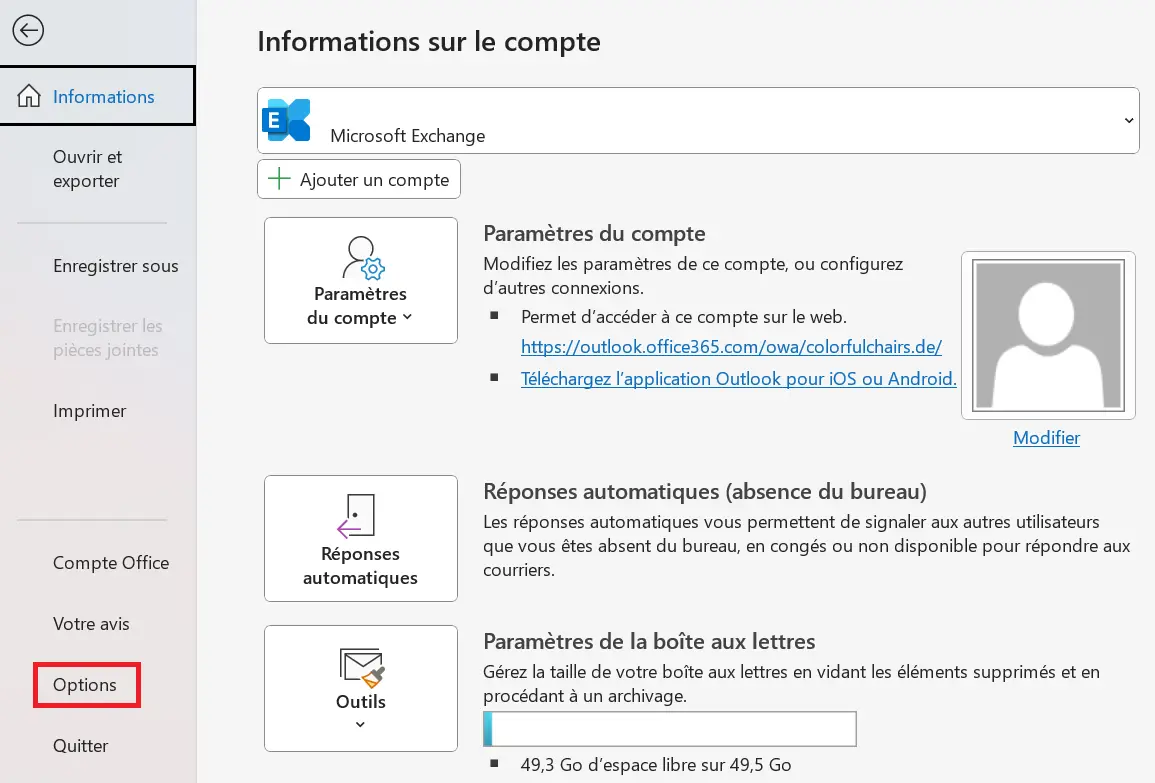Click the Informations sur le compte heading
This screenshot has width=1155, height=783.
[x=429, y=41]
